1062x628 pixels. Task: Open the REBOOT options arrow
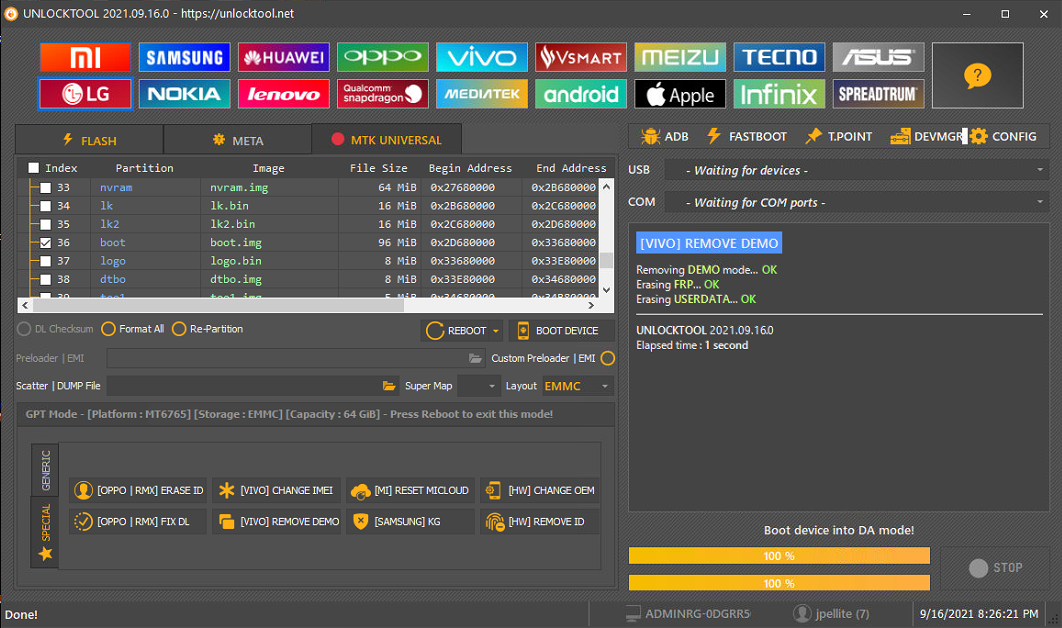coord(496,331)
